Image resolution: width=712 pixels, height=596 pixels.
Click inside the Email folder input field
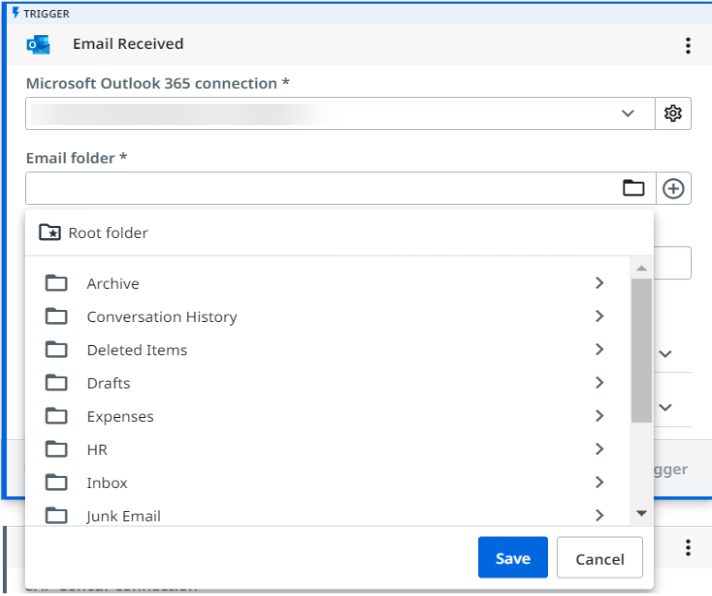(320, 188)
